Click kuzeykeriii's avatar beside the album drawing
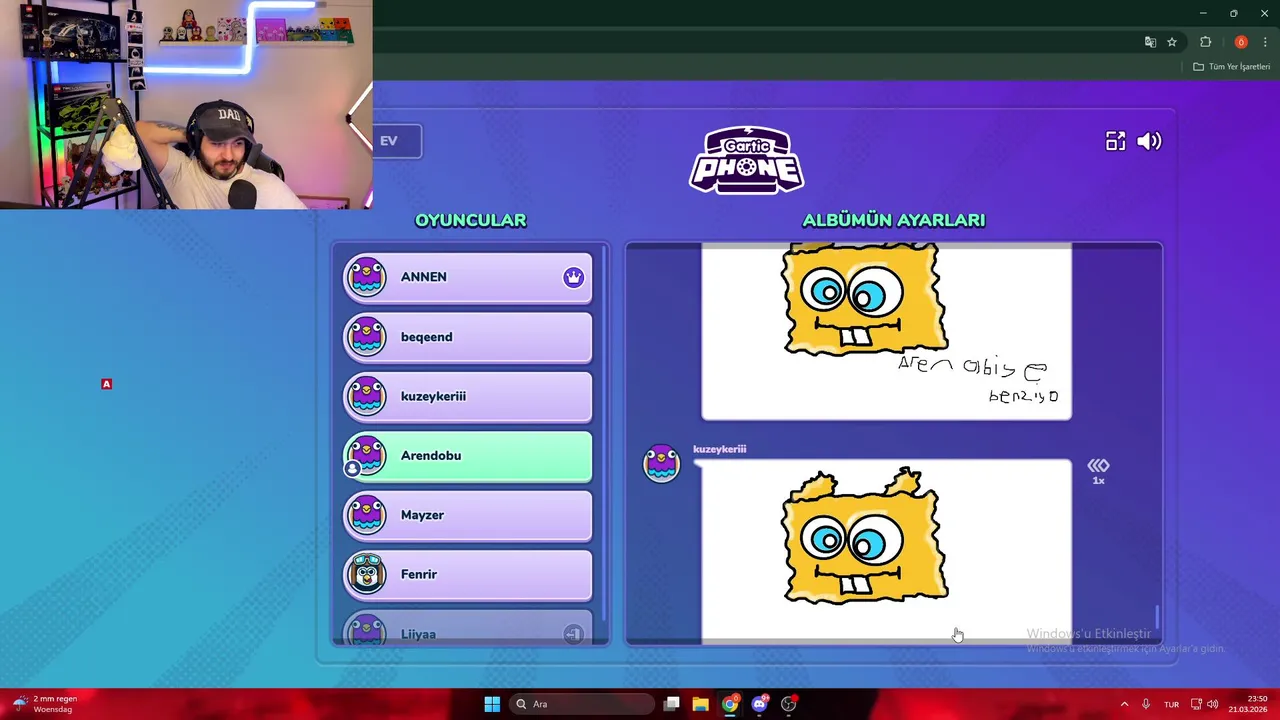 [x=661, y=463]
